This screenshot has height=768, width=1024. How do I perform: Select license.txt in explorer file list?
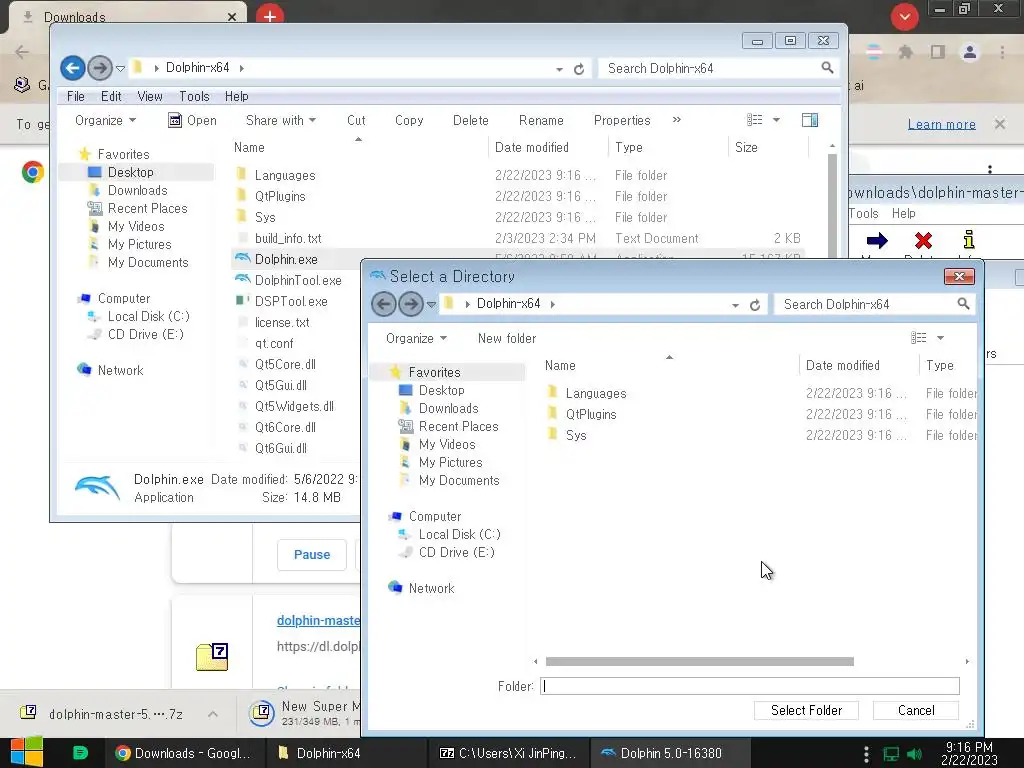(281, 322)
